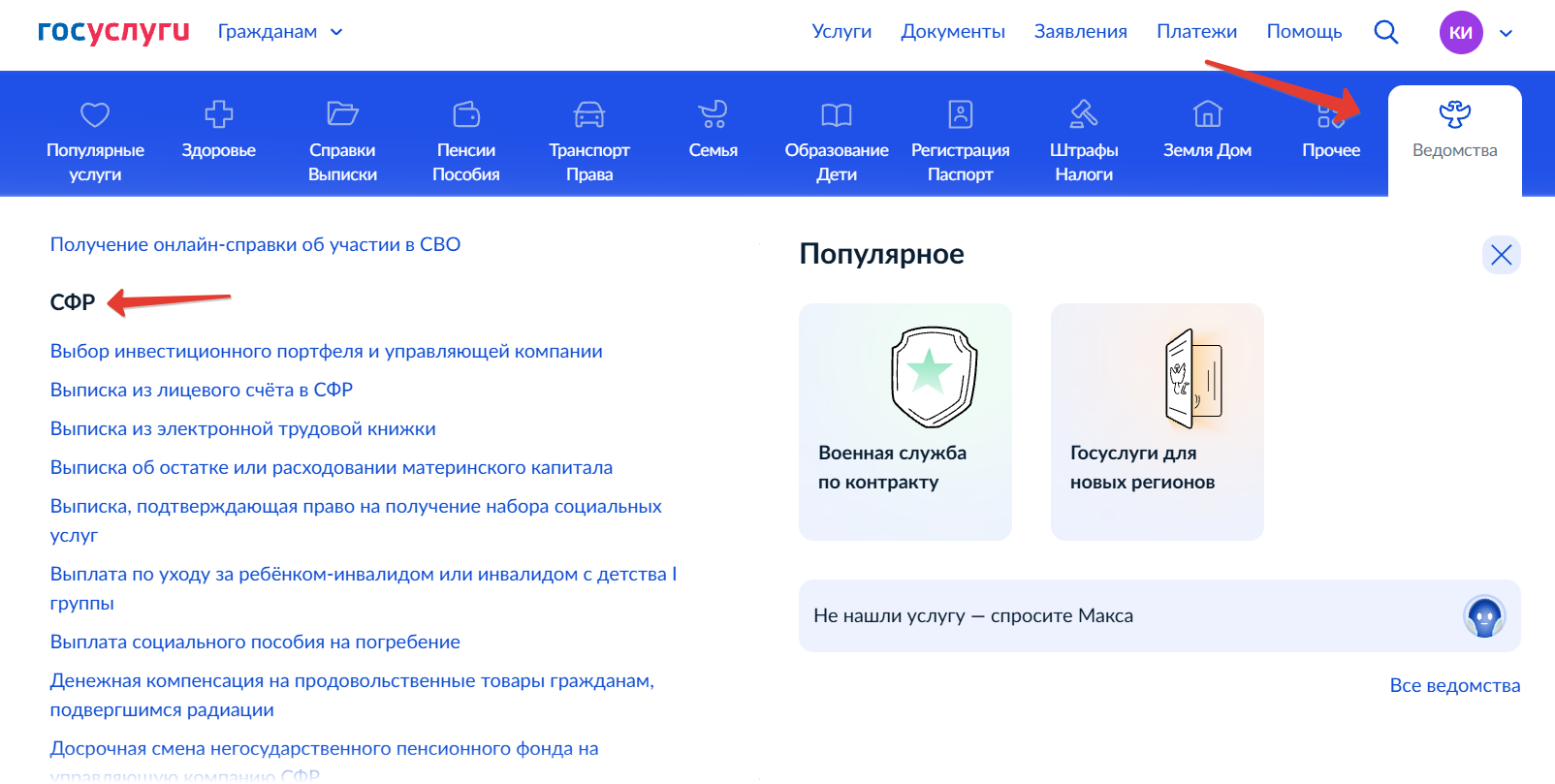The height and width of the screenshot is (784, 1555).
Task: Select the Прочее category label
Action: point(1331,150)
